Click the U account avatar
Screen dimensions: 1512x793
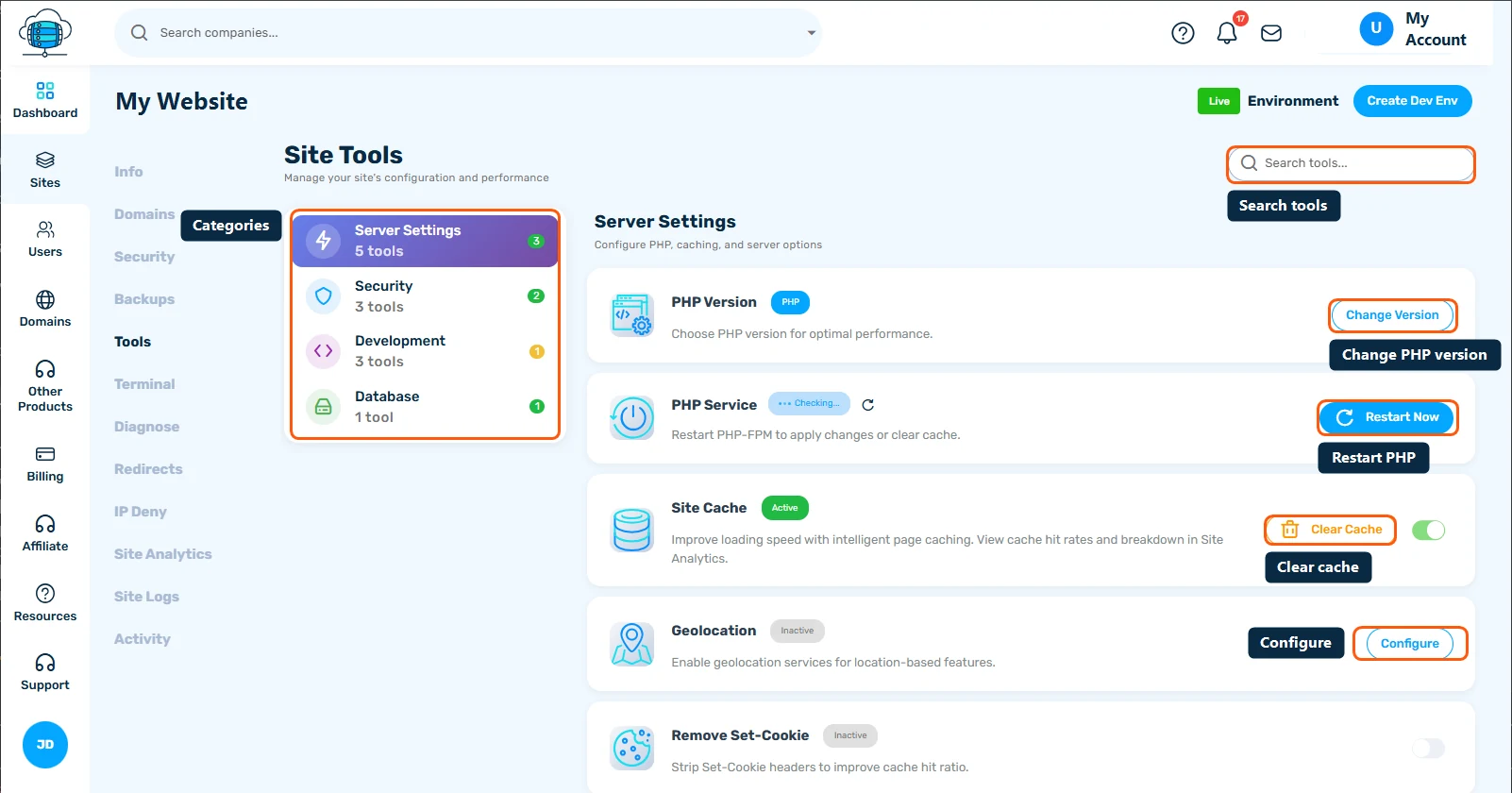point(1376,28)
